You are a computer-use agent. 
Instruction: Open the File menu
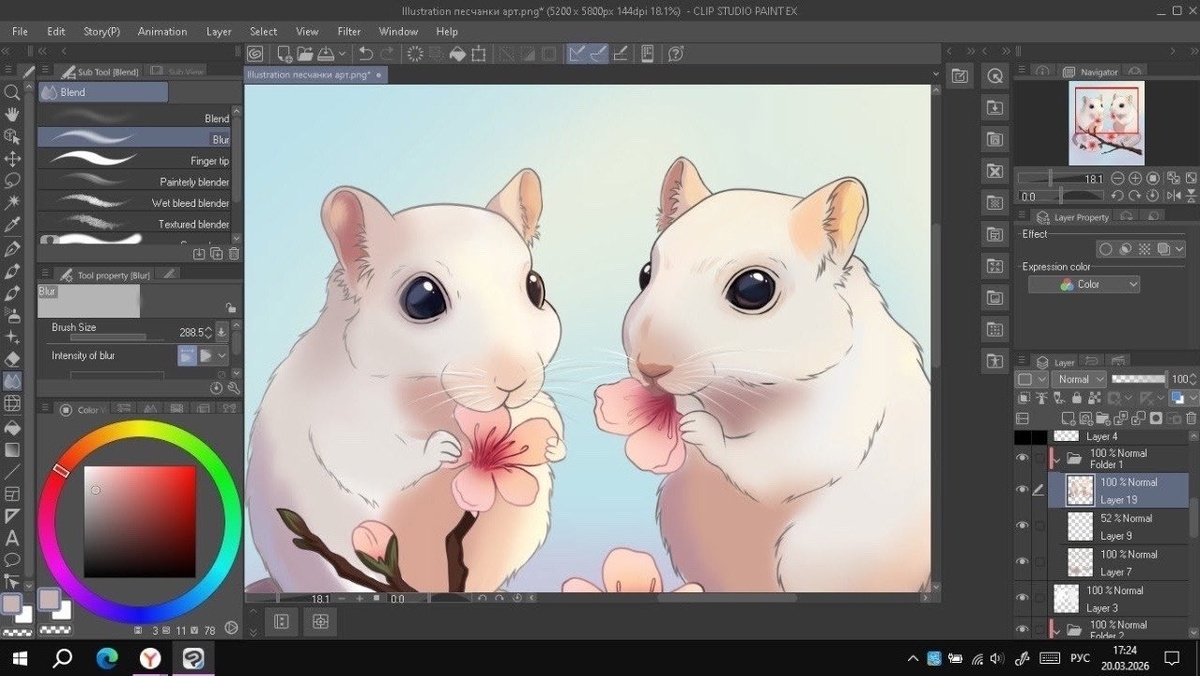coord(20,31)
